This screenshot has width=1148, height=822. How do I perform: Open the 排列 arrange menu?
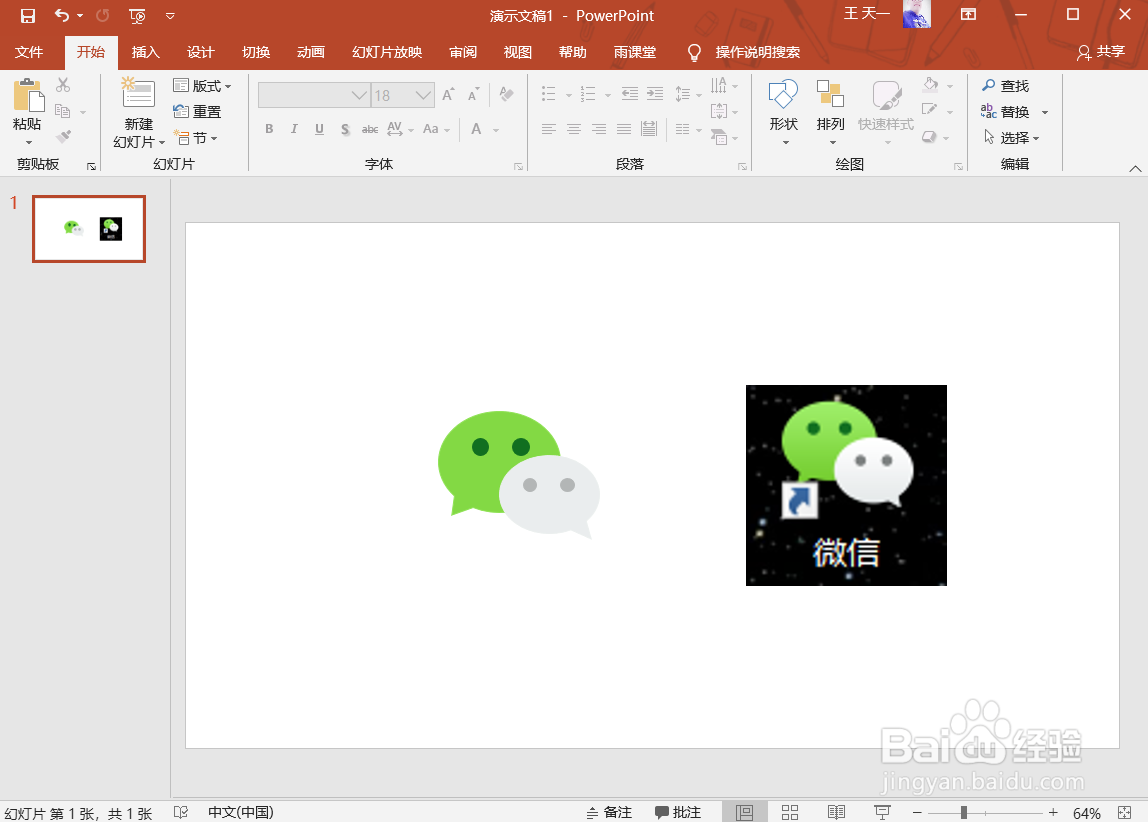[830, 111]
